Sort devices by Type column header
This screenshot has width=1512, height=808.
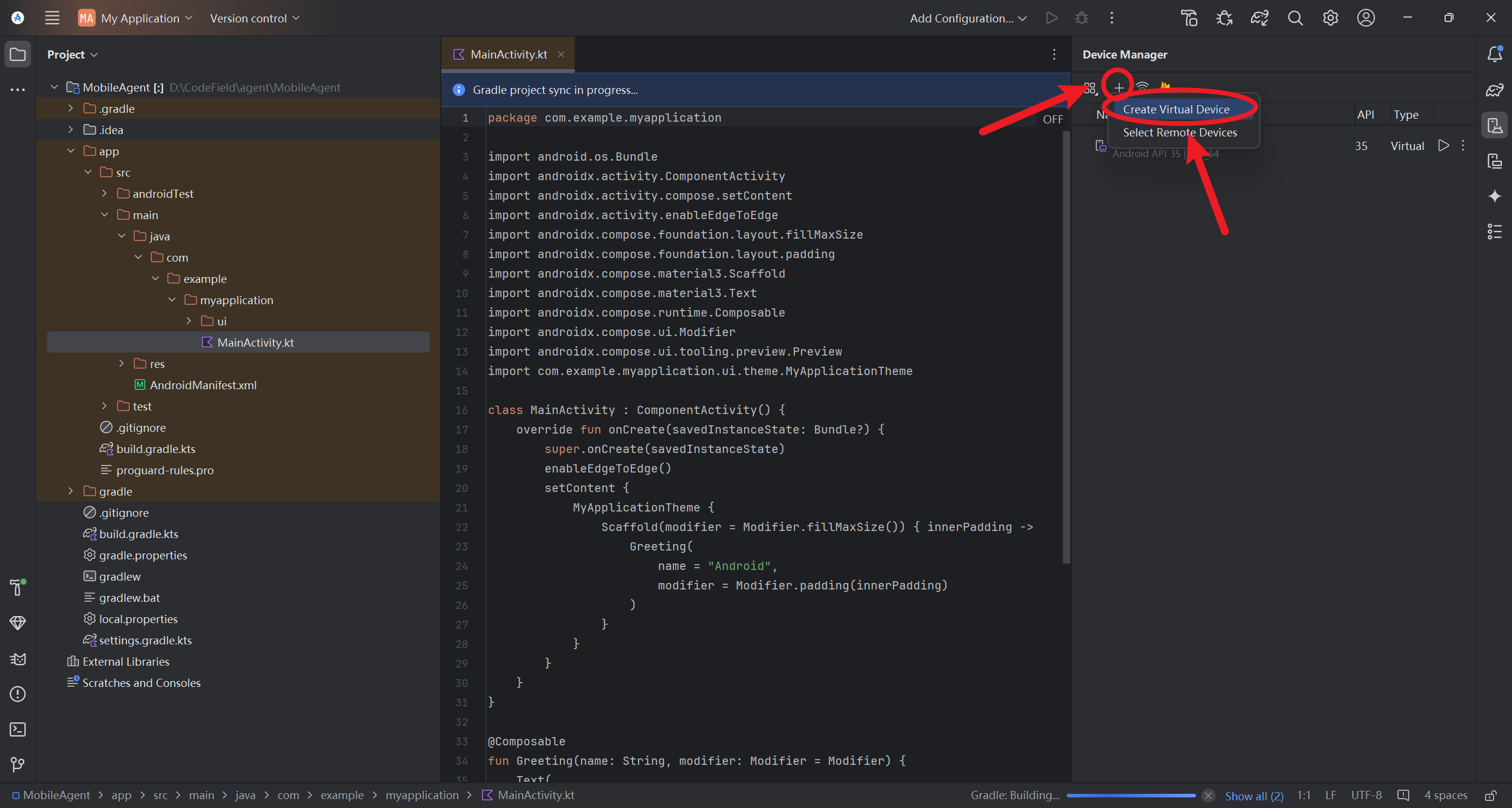[x=1406, y=115]
